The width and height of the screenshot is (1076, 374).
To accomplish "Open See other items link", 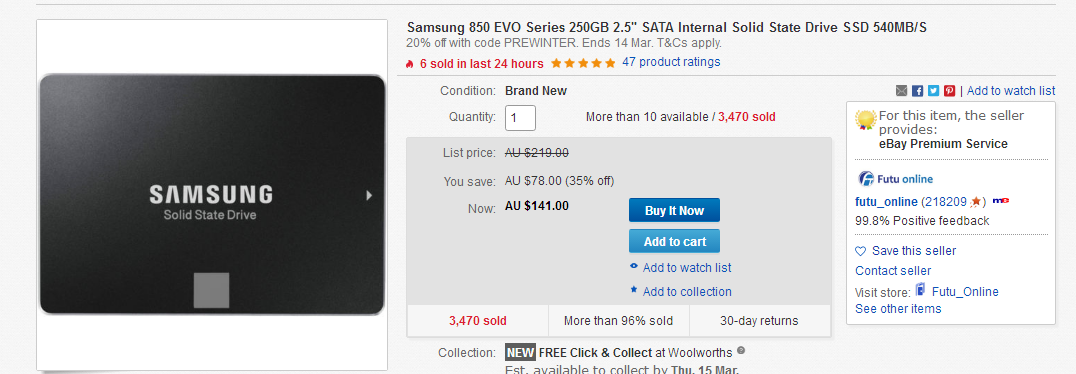I will 898,309.
